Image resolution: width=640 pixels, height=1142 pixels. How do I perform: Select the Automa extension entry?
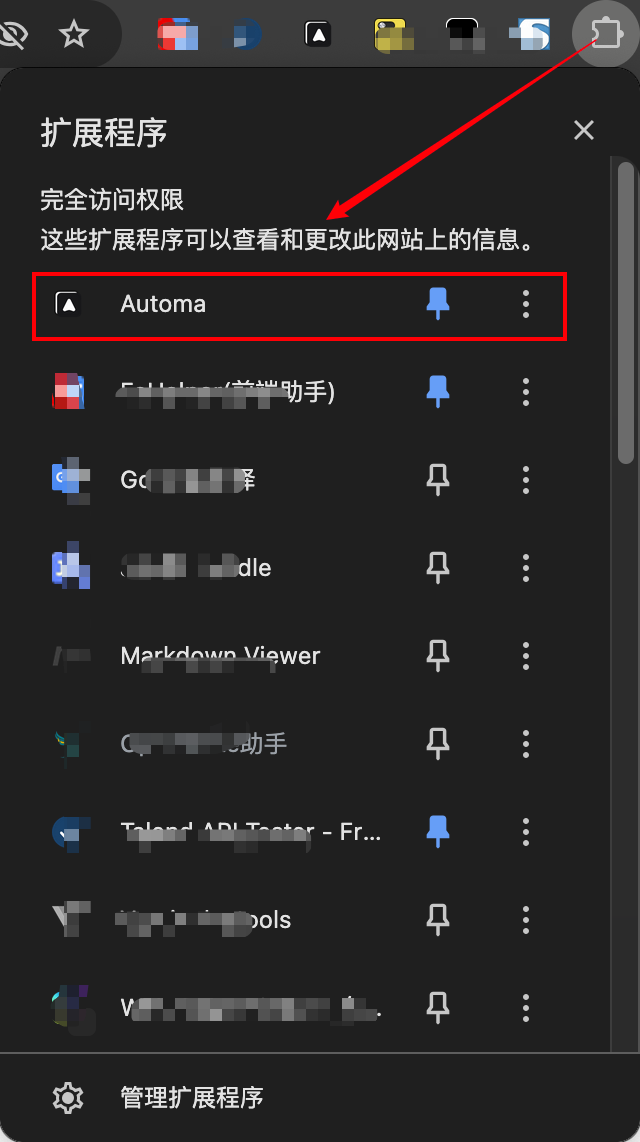163,304
